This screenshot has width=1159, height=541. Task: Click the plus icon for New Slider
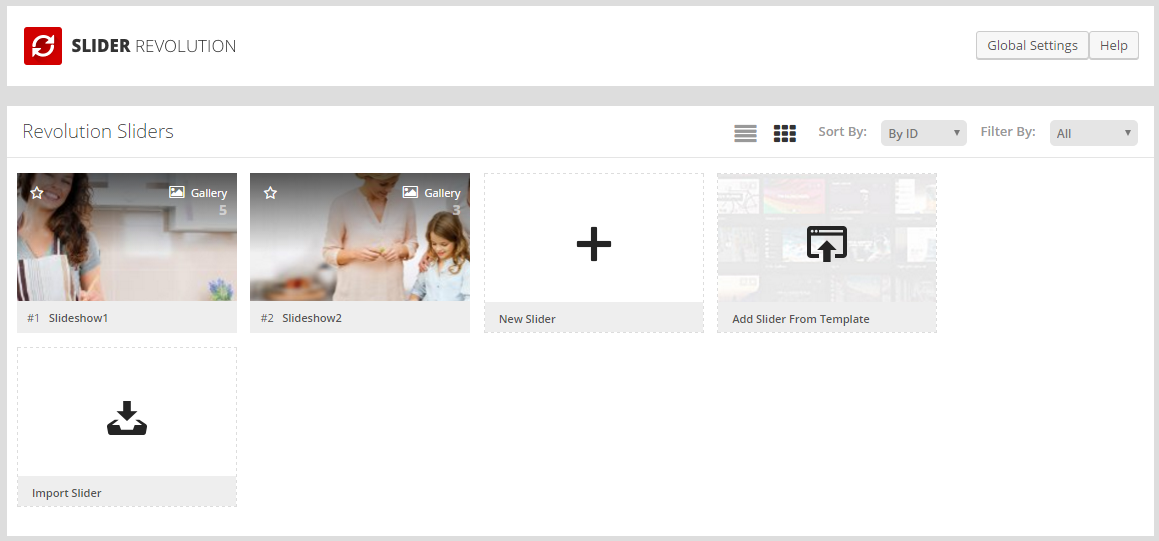594,244
